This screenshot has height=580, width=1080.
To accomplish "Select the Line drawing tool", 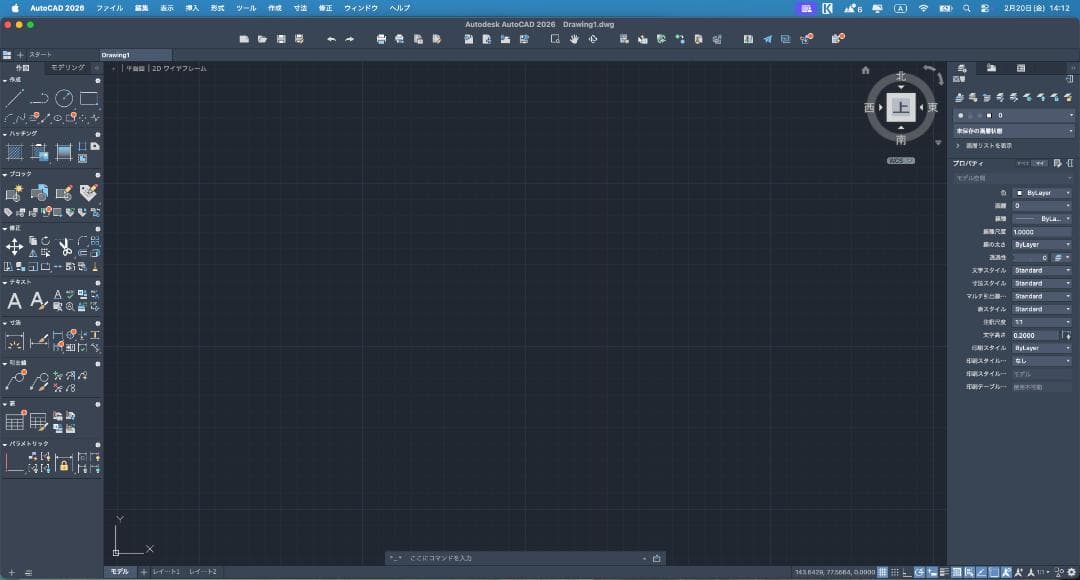I will [x=14, y=98].
